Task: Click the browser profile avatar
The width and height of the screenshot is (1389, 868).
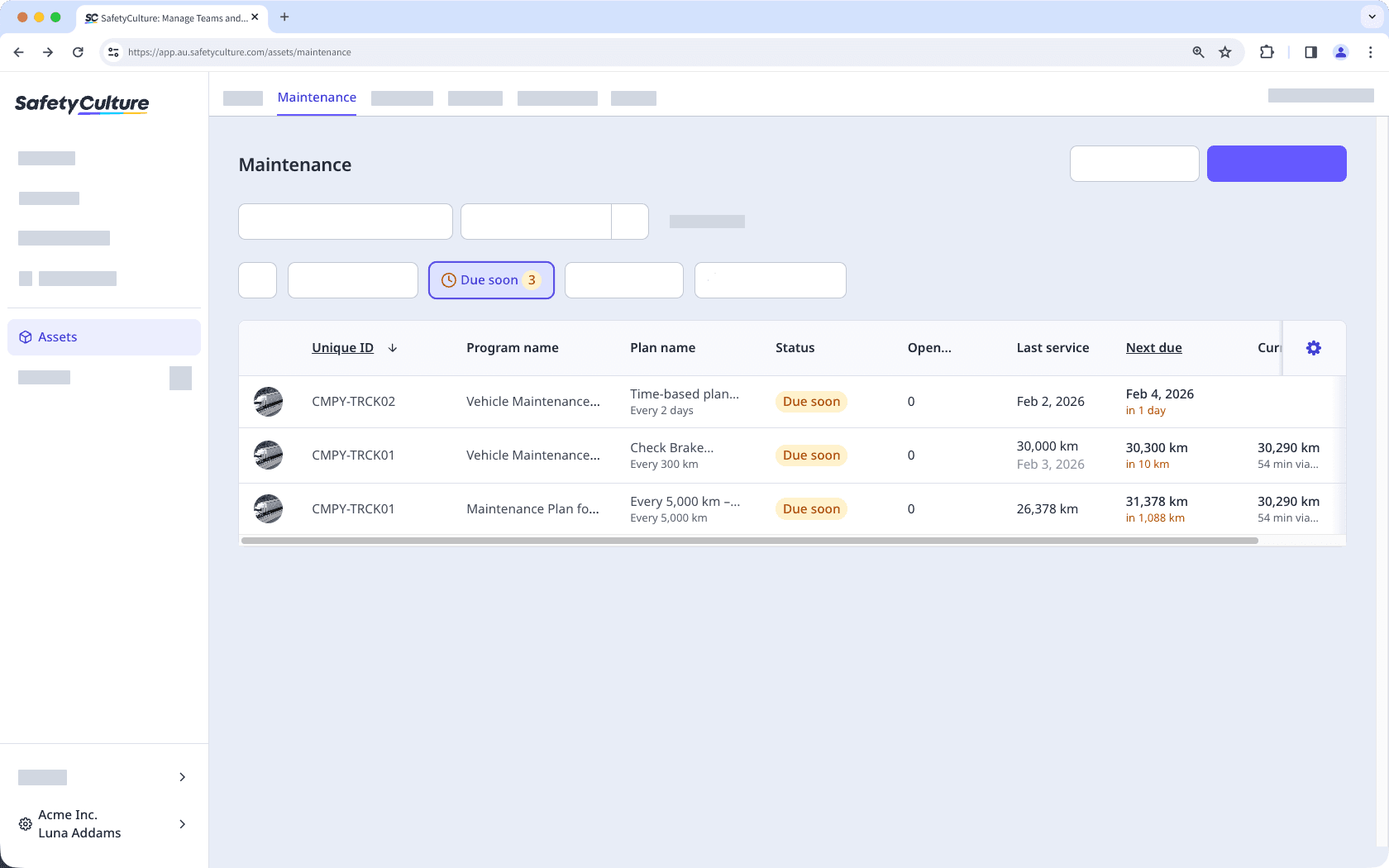Action: coord(1340,51)
